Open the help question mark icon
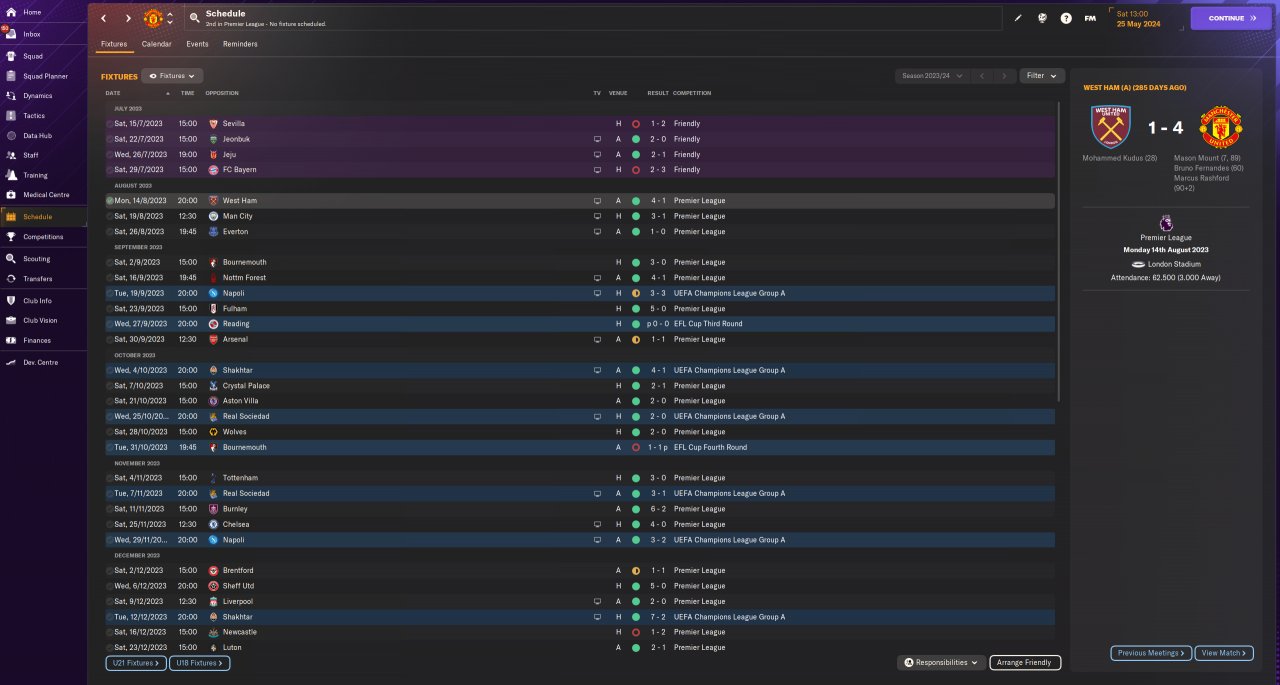 click(x=1066, y=18)
